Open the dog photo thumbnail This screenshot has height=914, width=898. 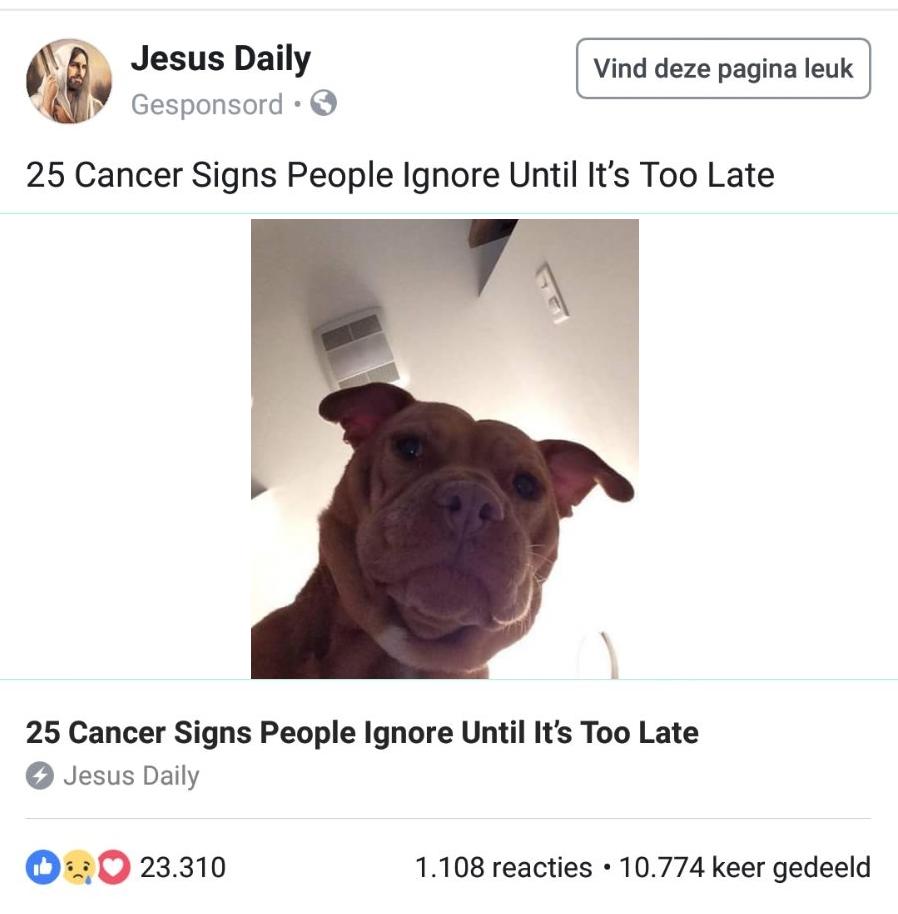[x=445, y=449]
